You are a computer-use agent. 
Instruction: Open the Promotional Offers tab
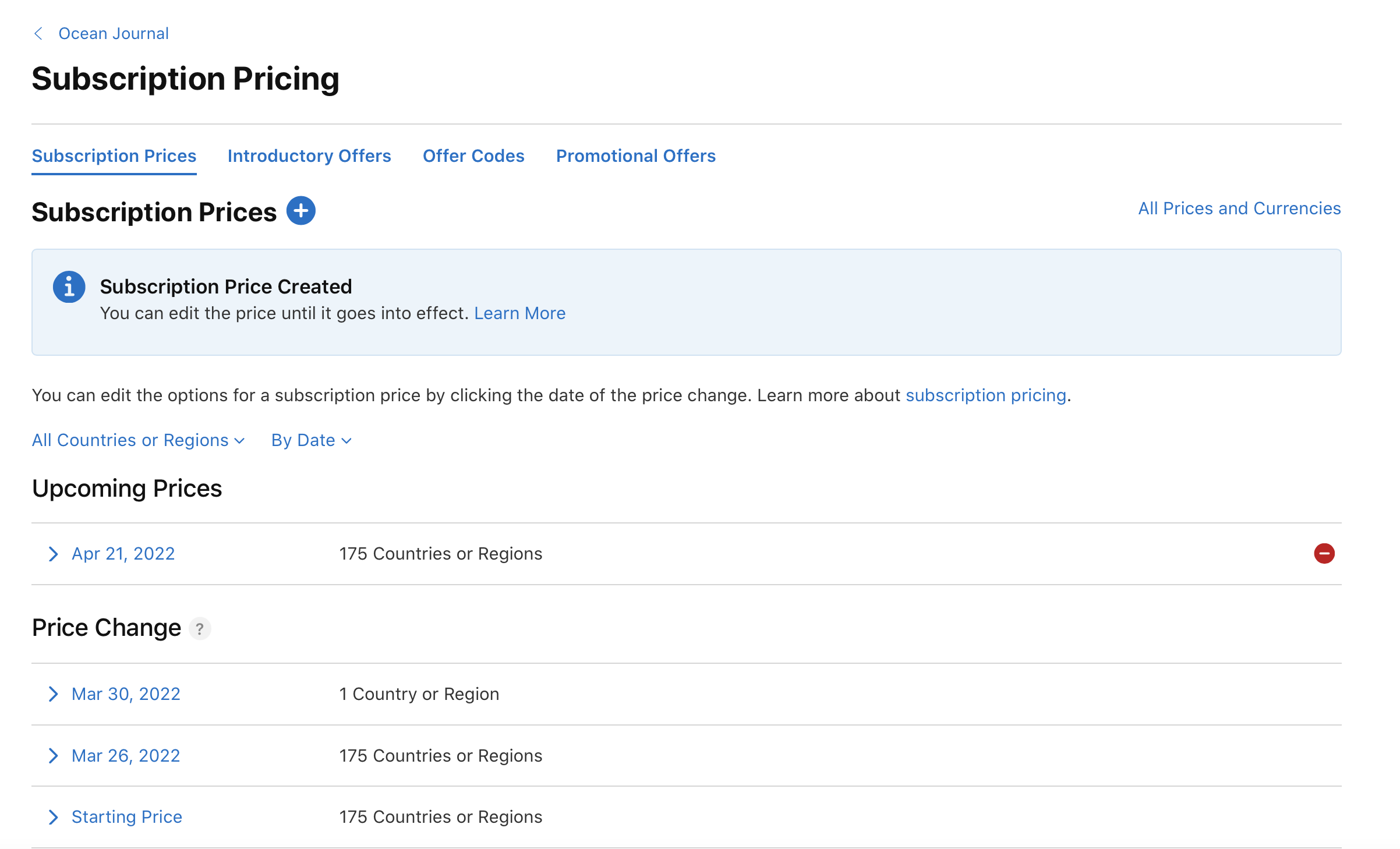pyautogui.click(x=635, y=156)
